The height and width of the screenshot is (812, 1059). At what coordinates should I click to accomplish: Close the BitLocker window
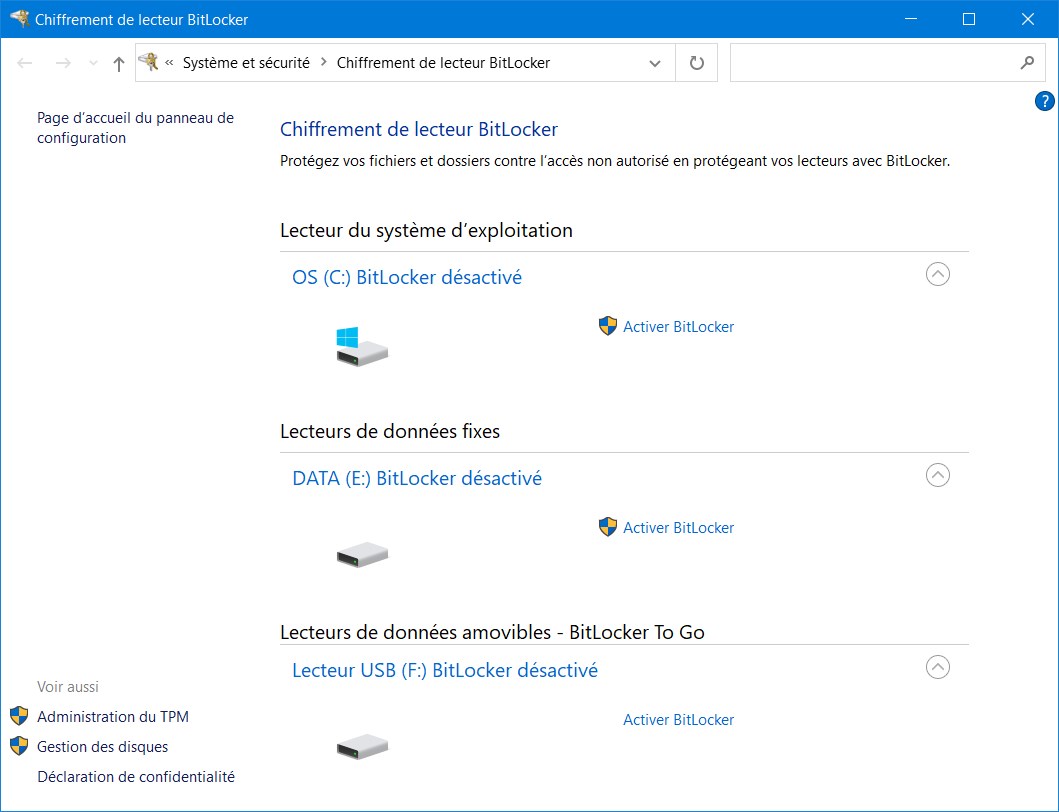pyautogui.click(x=1027, y=19)
